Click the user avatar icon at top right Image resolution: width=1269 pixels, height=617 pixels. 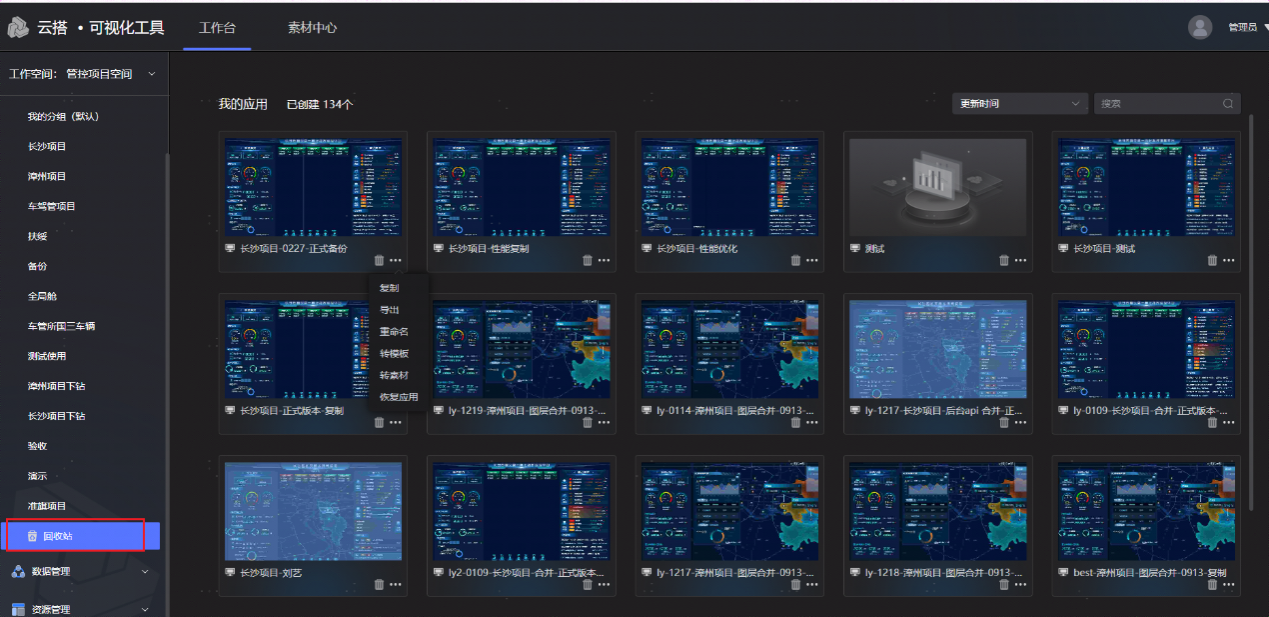(1200, 27)
